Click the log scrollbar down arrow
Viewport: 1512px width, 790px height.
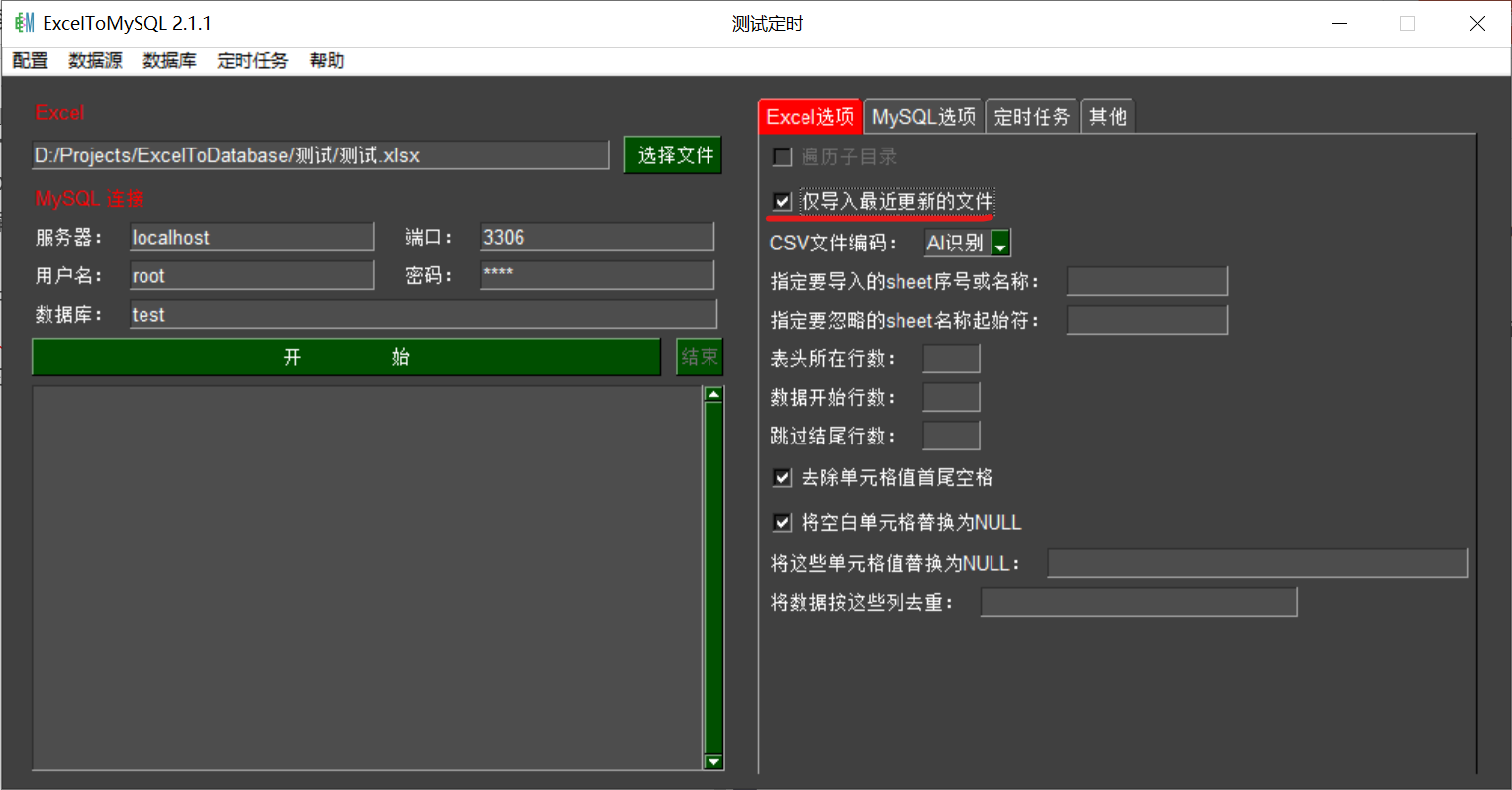(x=713, y=761)
